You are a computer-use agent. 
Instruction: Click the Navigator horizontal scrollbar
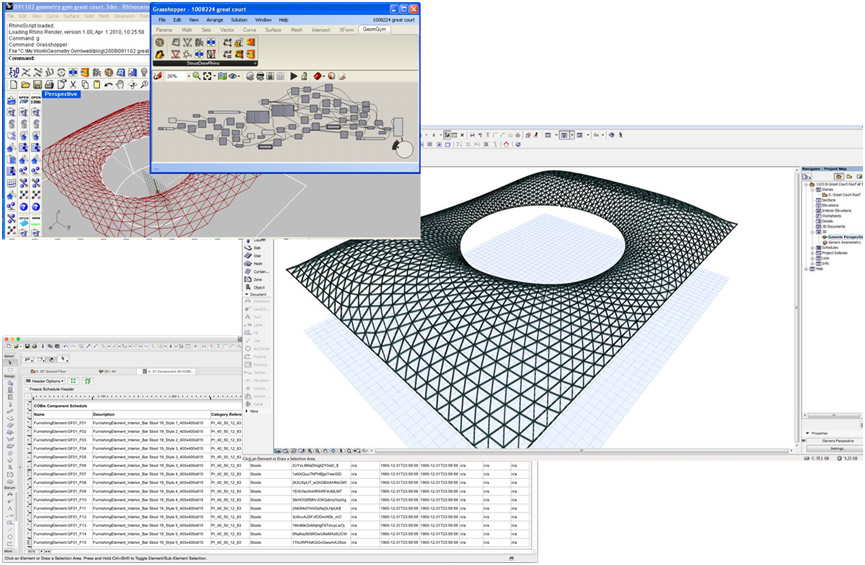tap(832, 415)
